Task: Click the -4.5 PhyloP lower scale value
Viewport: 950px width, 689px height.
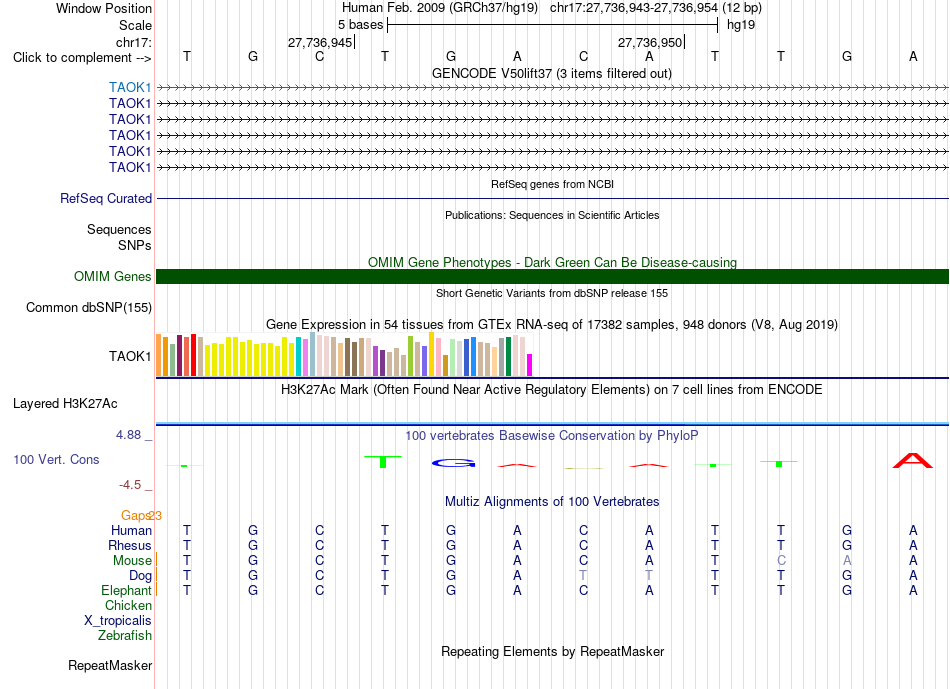Action: tap(130, 485)
